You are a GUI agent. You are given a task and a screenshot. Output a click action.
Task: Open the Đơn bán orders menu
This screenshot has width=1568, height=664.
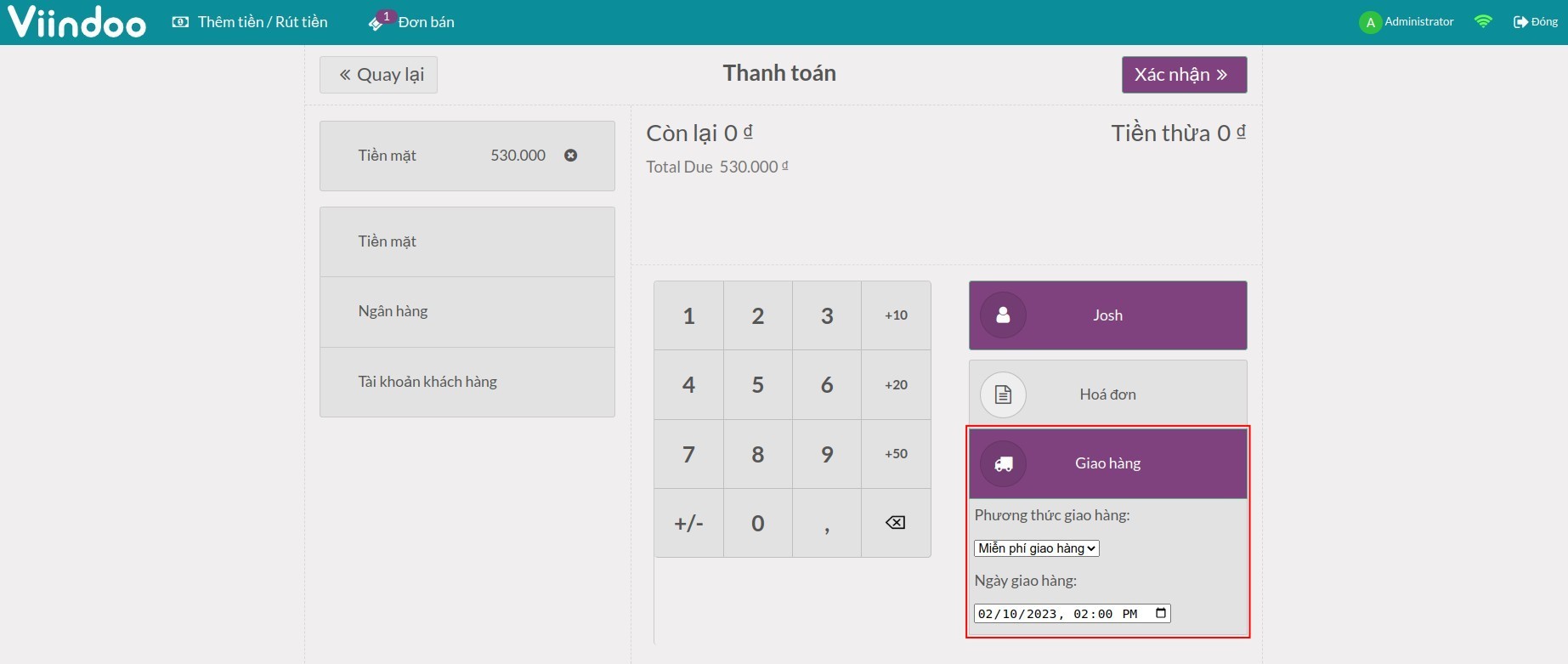(413, 22)
